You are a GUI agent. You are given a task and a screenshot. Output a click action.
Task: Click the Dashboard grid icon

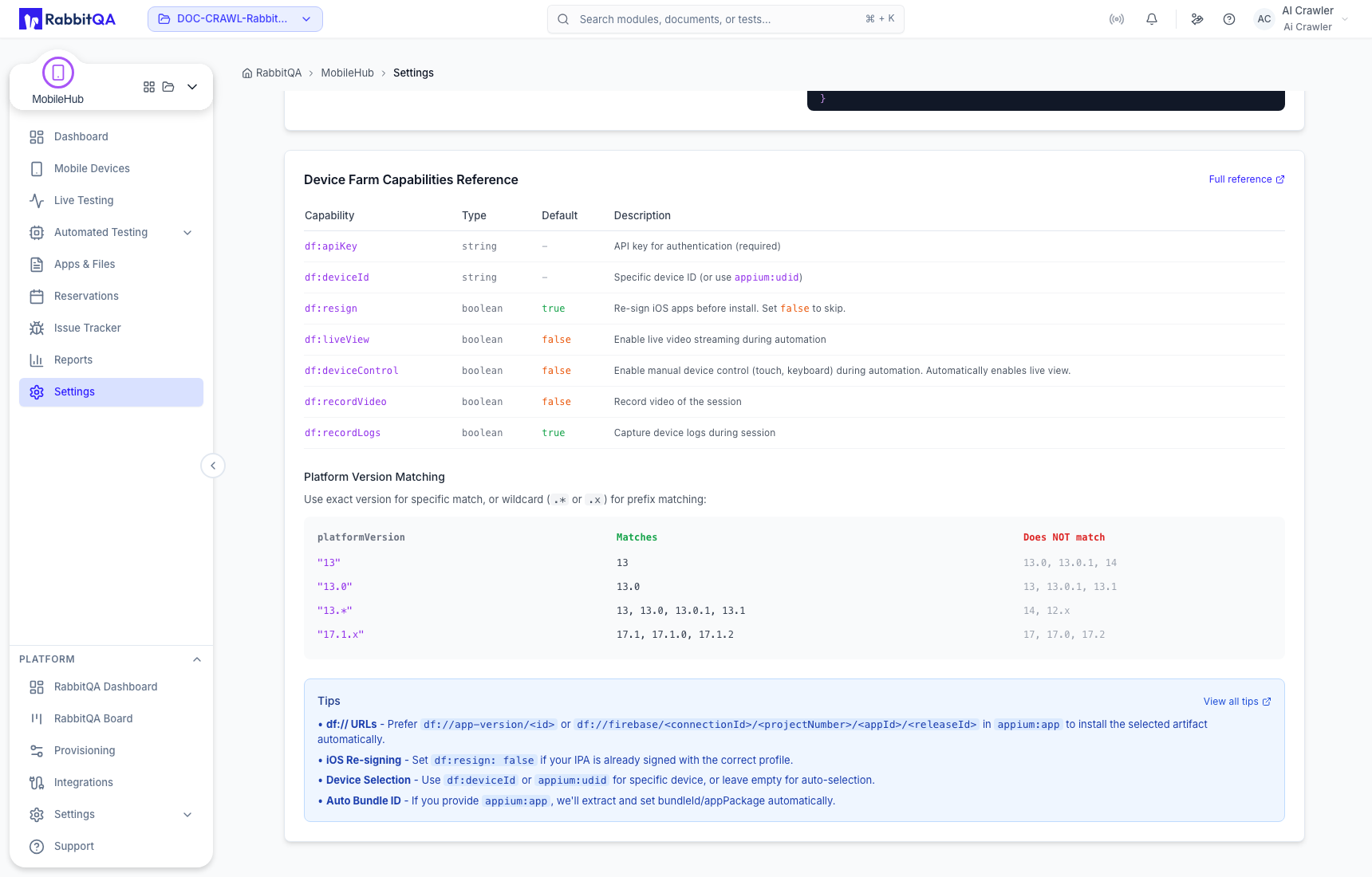[x=37, y=137]
